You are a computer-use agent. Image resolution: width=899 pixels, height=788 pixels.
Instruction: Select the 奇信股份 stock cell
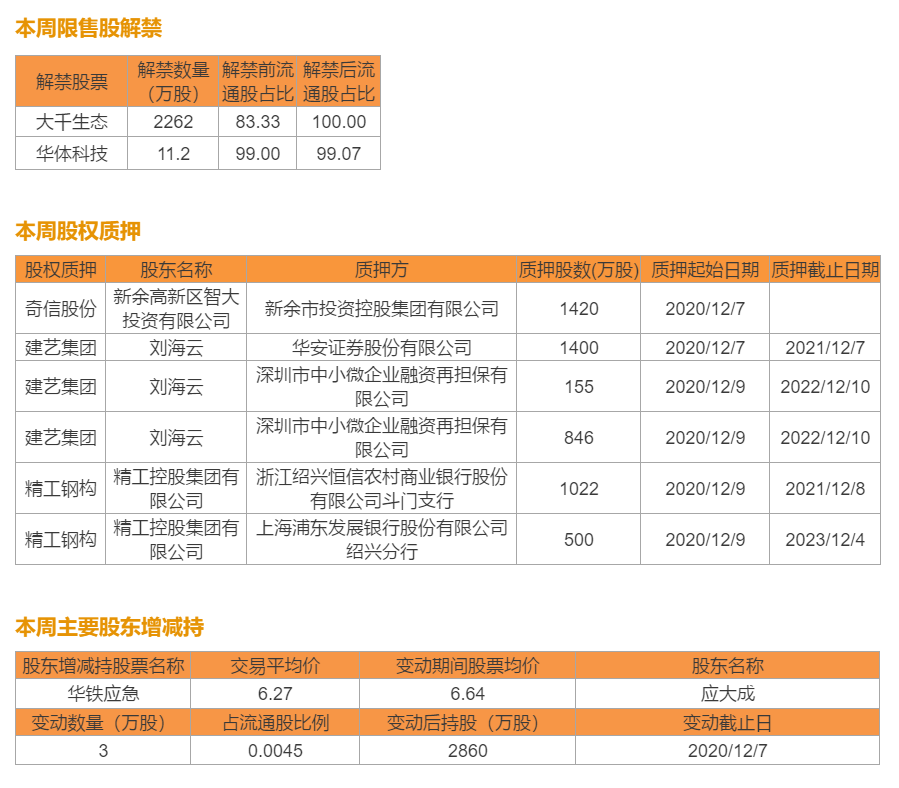(61, 309)
